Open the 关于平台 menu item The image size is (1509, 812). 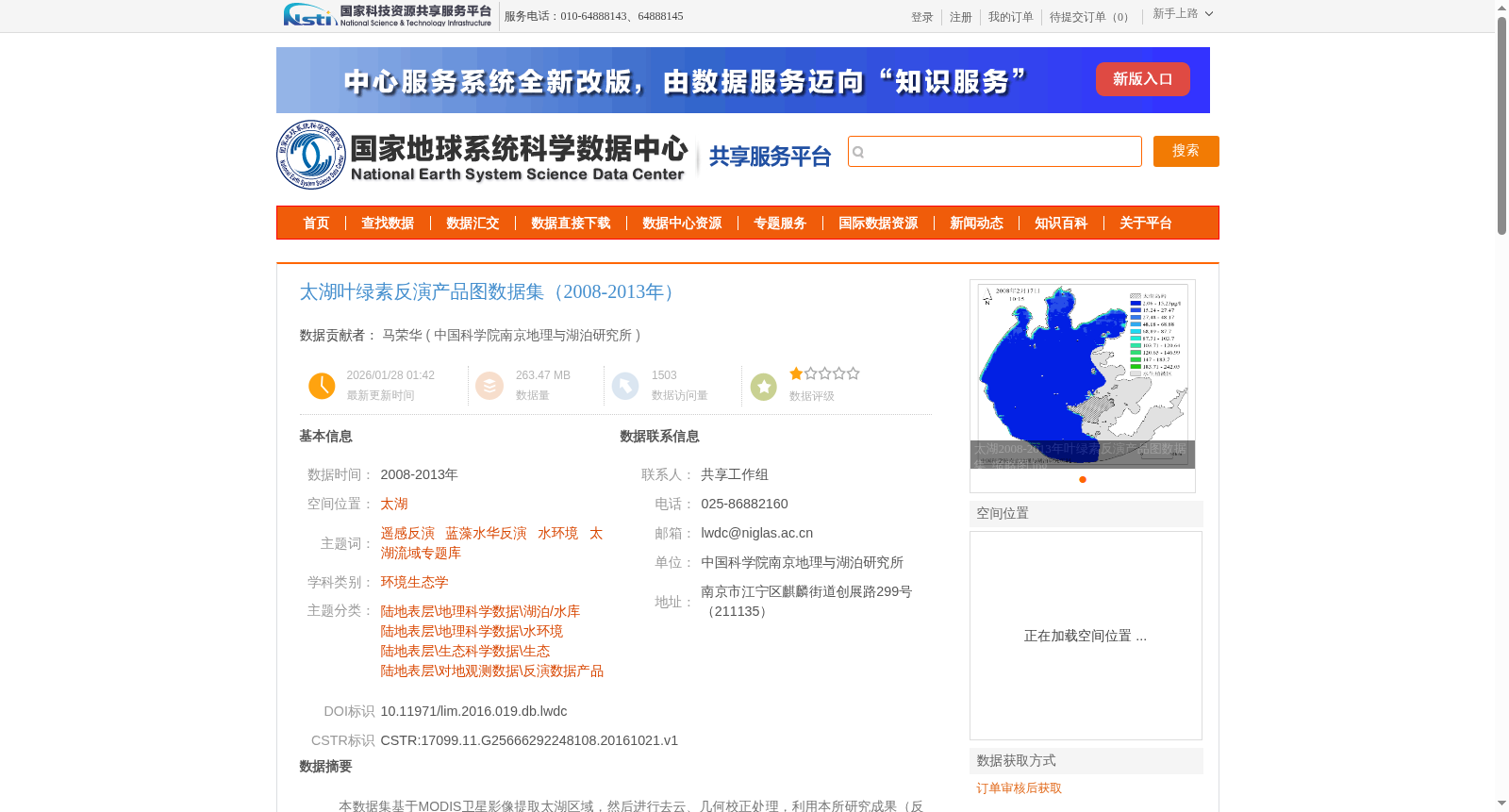click(x=1146, y=224)
